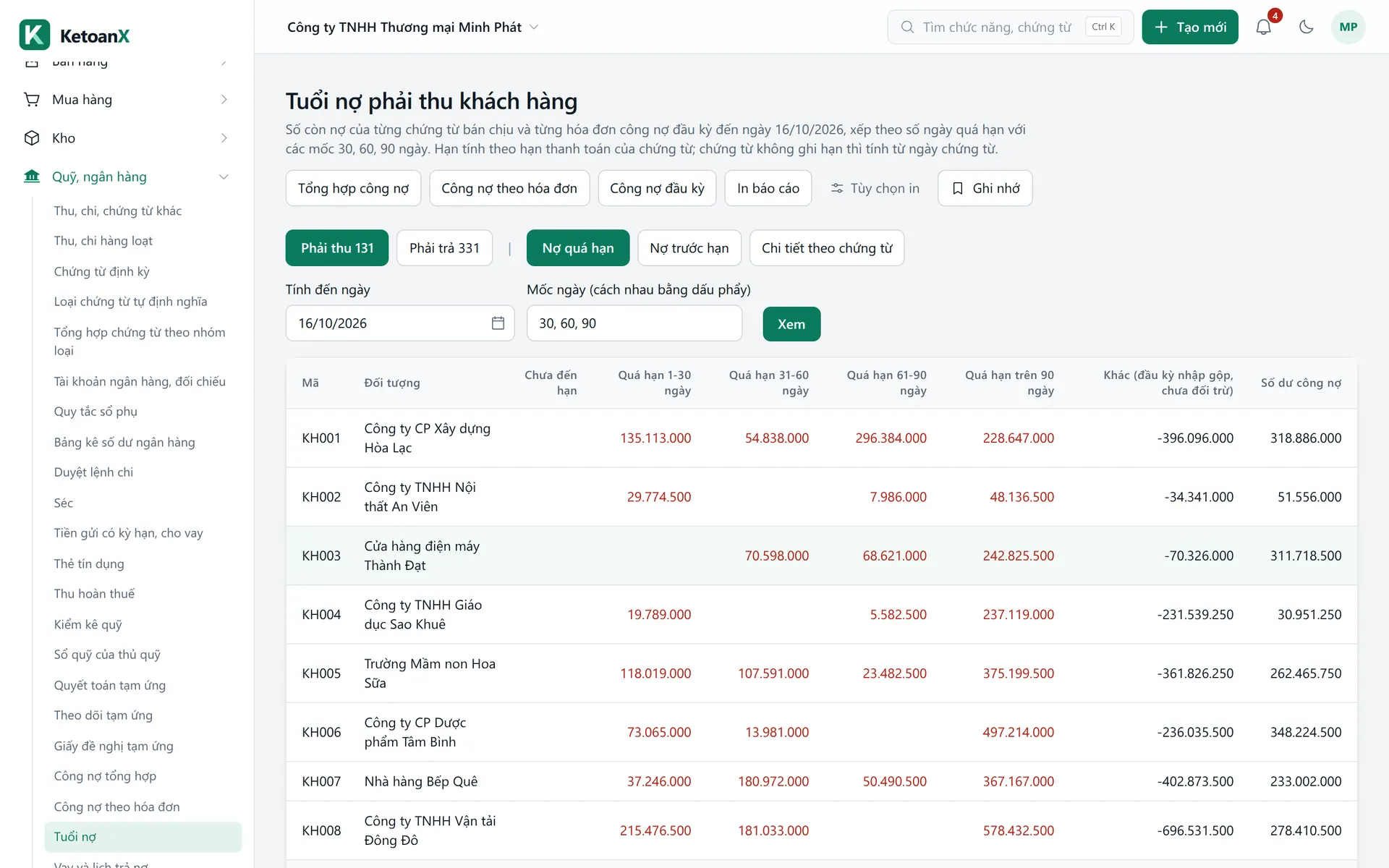The width and height of the screenshot is (1389, 868).
Task: Switch to Phải trả 331
Action: (444, 248)
